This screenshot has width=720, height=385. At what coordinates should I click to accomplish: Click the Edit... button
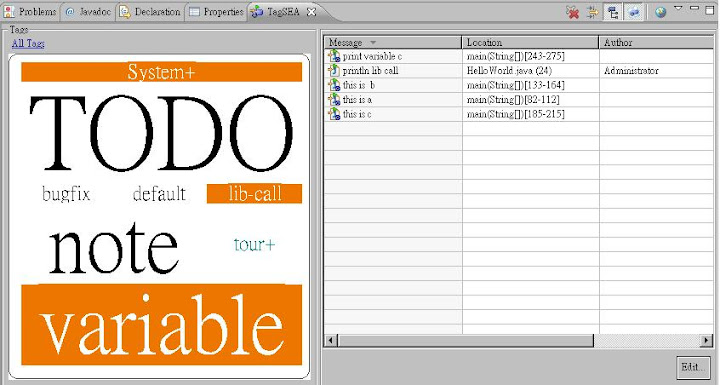tap(693, 367)
